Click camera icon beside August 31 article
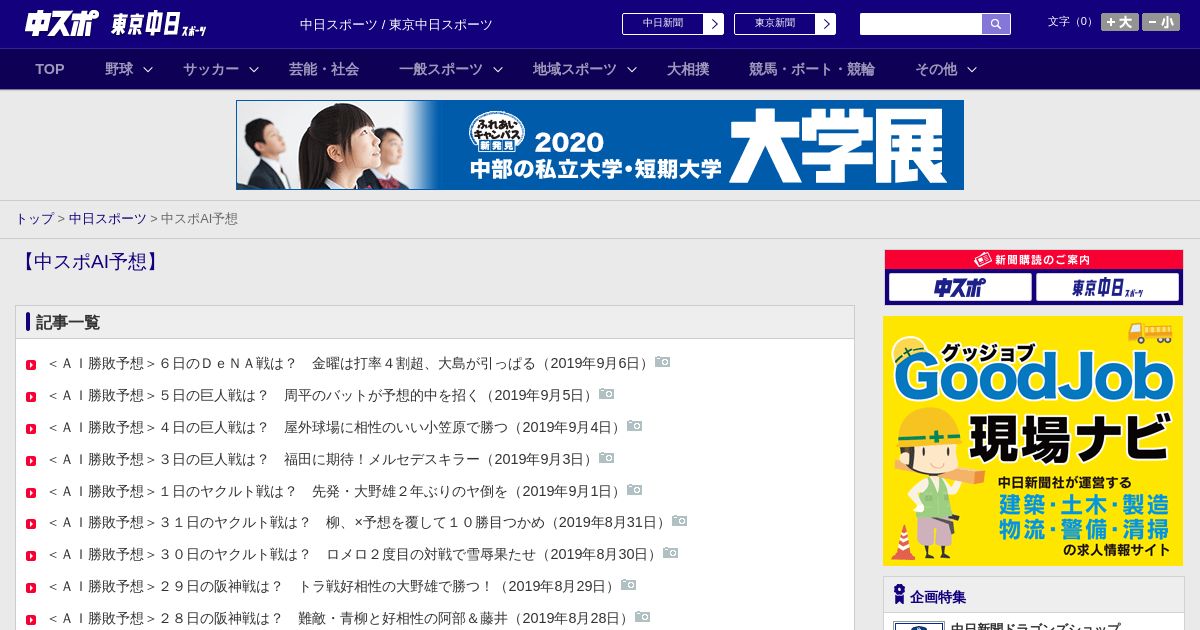The width and height of the screenshot is (1200, 630). [680, 521]
